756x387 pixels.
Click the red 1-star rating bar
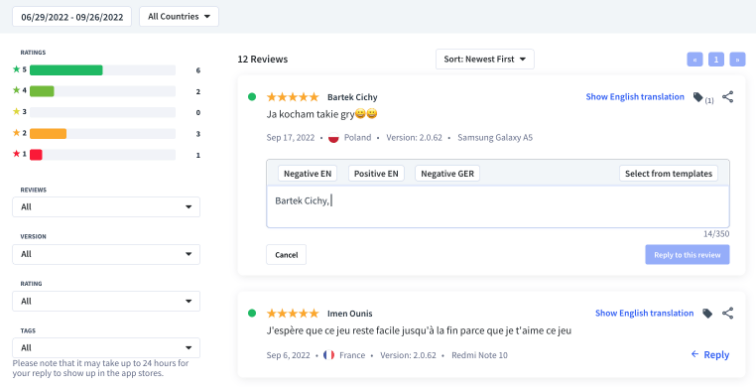click(x=36, y=155)
